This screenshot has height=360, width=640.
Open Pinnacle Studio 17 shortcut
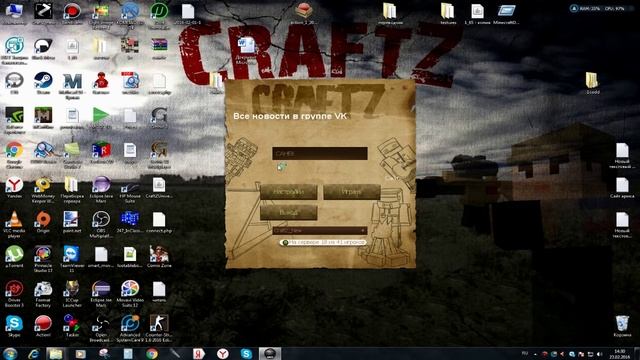click(x=43, y=259)
